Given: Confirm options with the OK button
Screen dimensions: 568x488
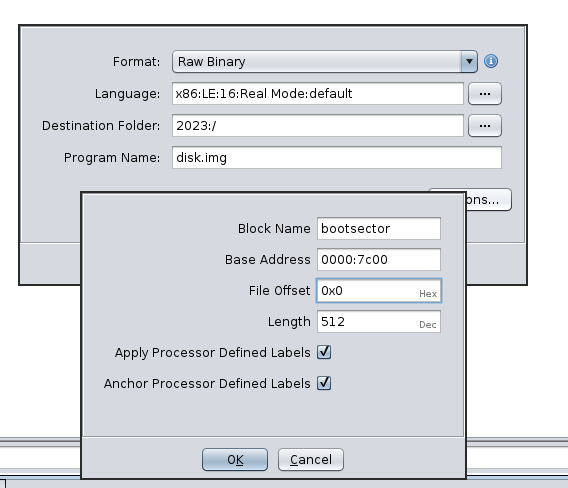Looking at the screenshot, I should click(235, 459).
